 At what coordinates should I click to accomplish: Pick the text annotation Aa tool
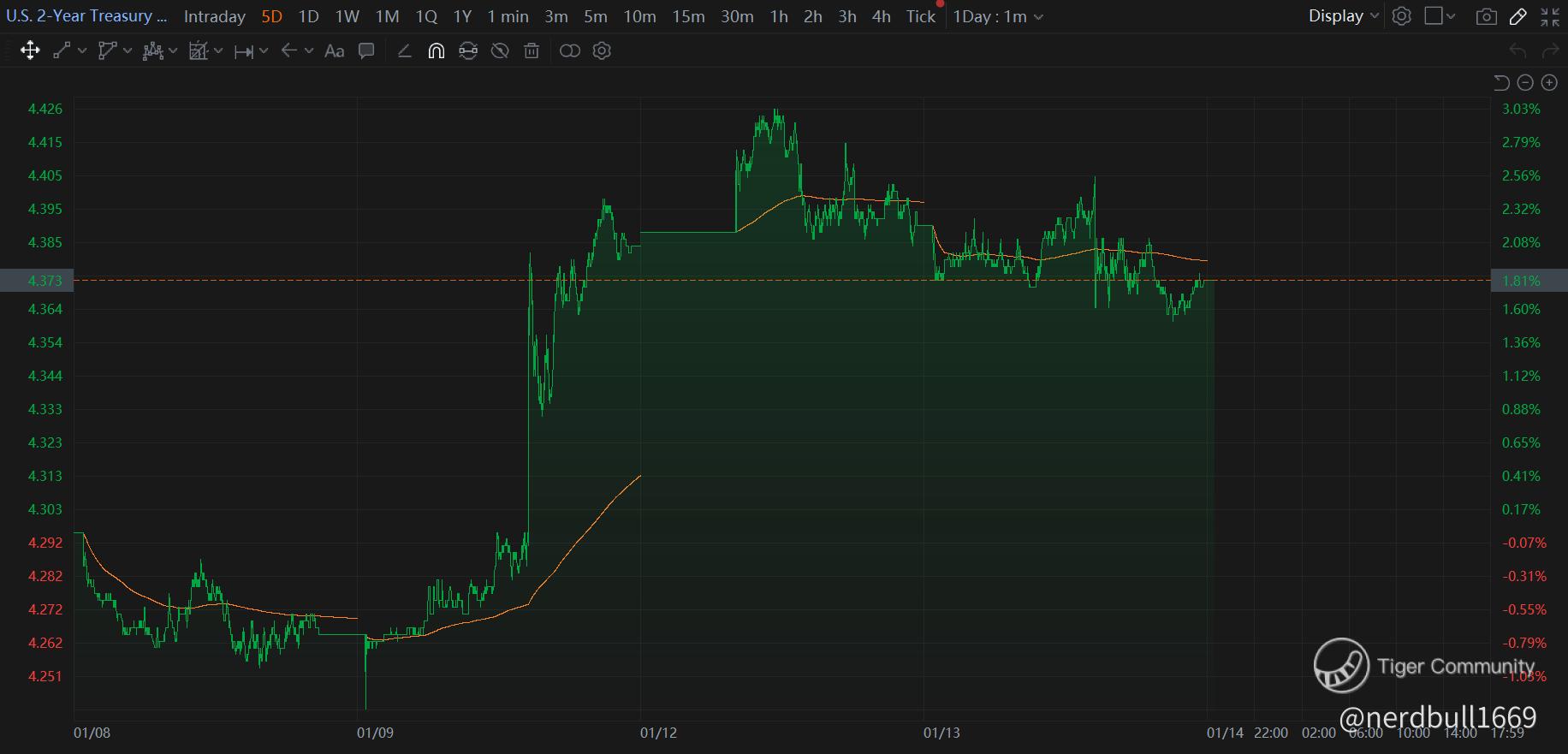click(x=335, y=51)
